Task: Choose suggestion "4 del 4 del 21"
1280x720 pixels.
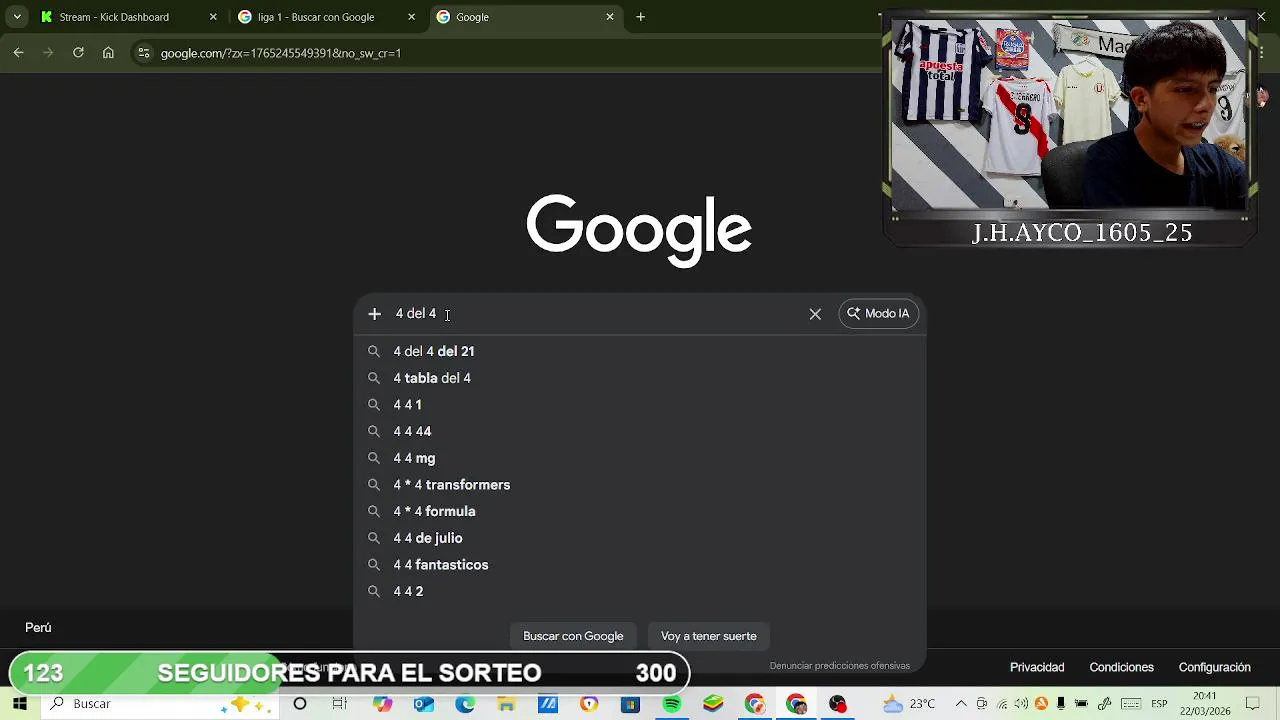Action: [640, 351]
